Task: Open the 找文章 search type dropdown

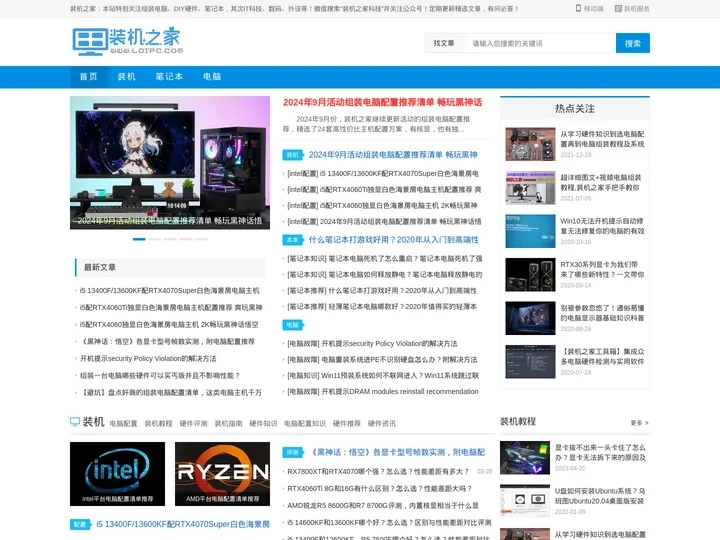Action: 444,43
